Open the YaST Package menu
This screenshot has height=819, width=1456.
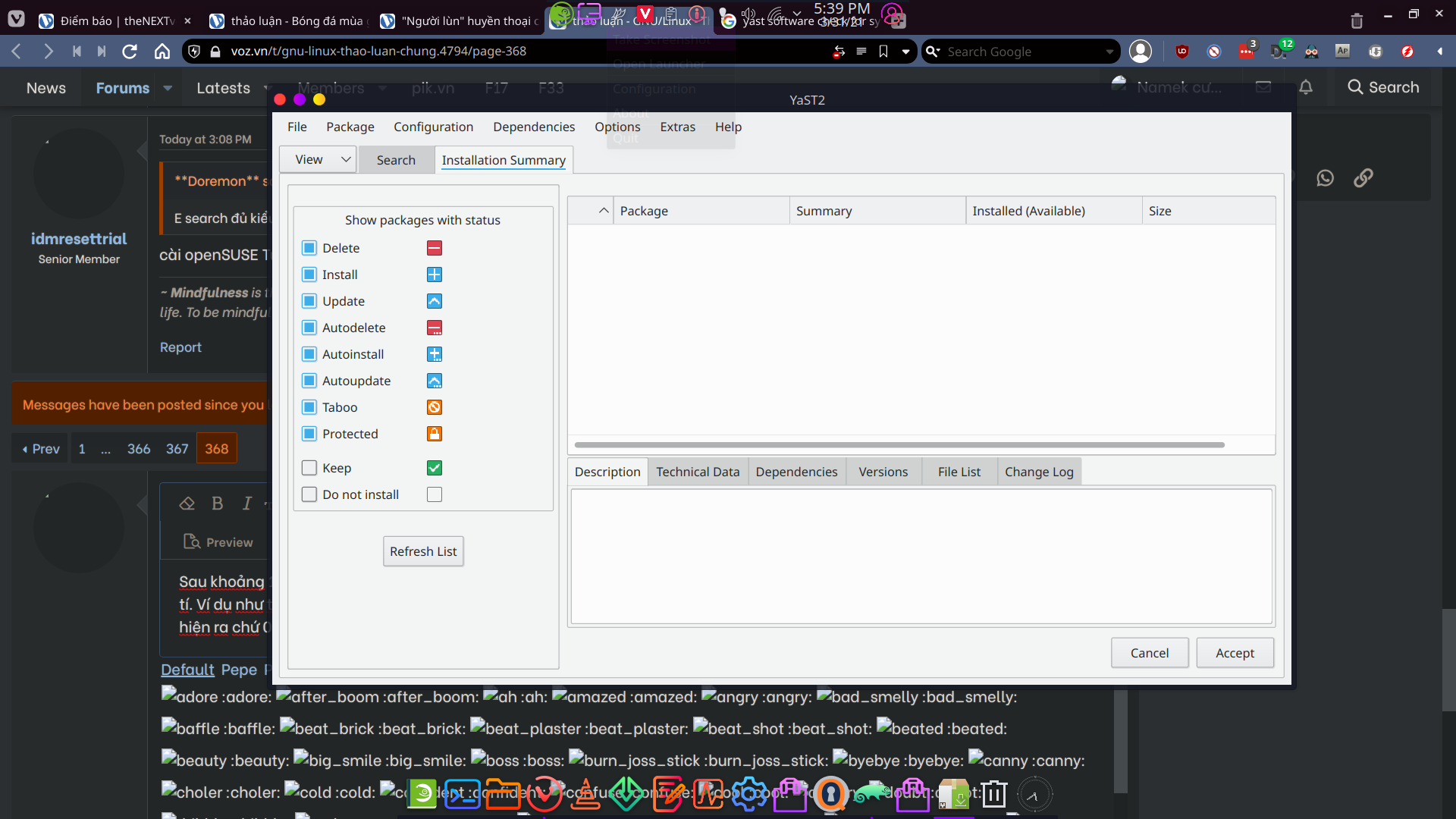[350, 127]
